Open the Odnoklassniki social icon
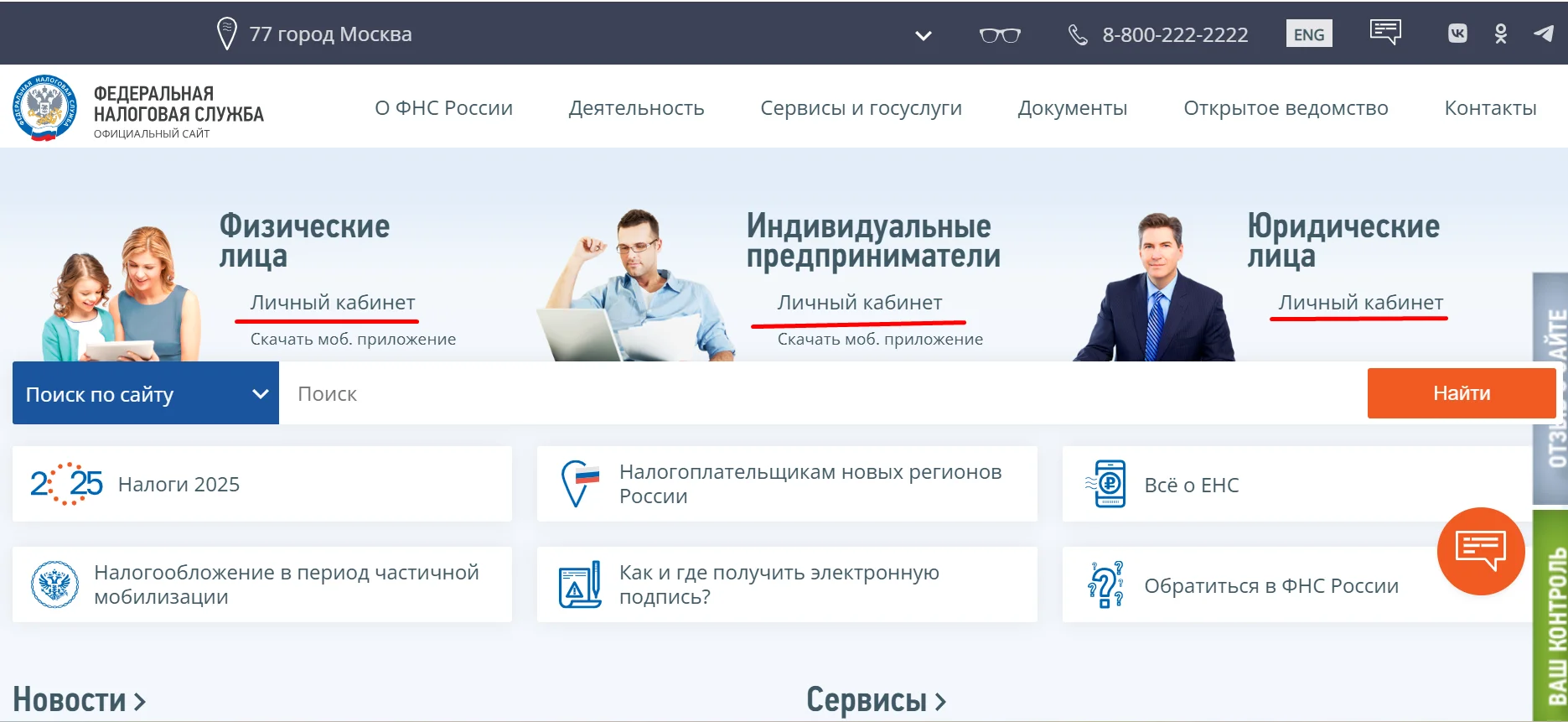The height and width of the screenshot is (722, 1568). tap(1501, 34)
